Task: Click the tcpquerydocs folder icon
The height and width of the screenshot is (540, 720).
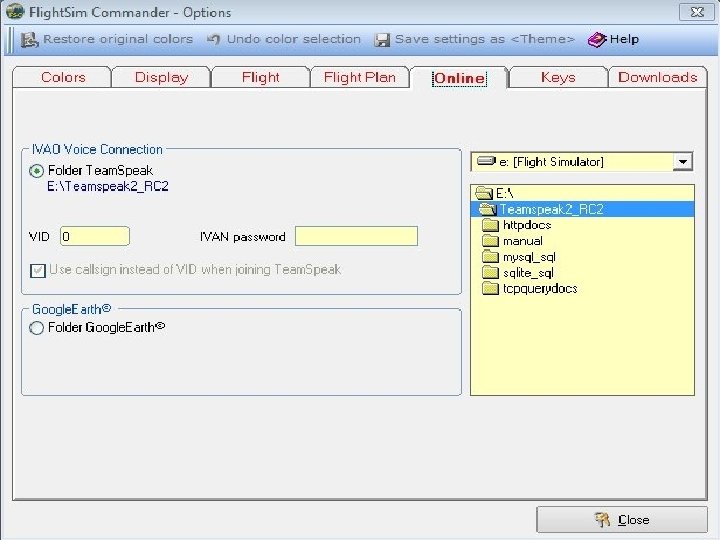Action: [490, 288]
